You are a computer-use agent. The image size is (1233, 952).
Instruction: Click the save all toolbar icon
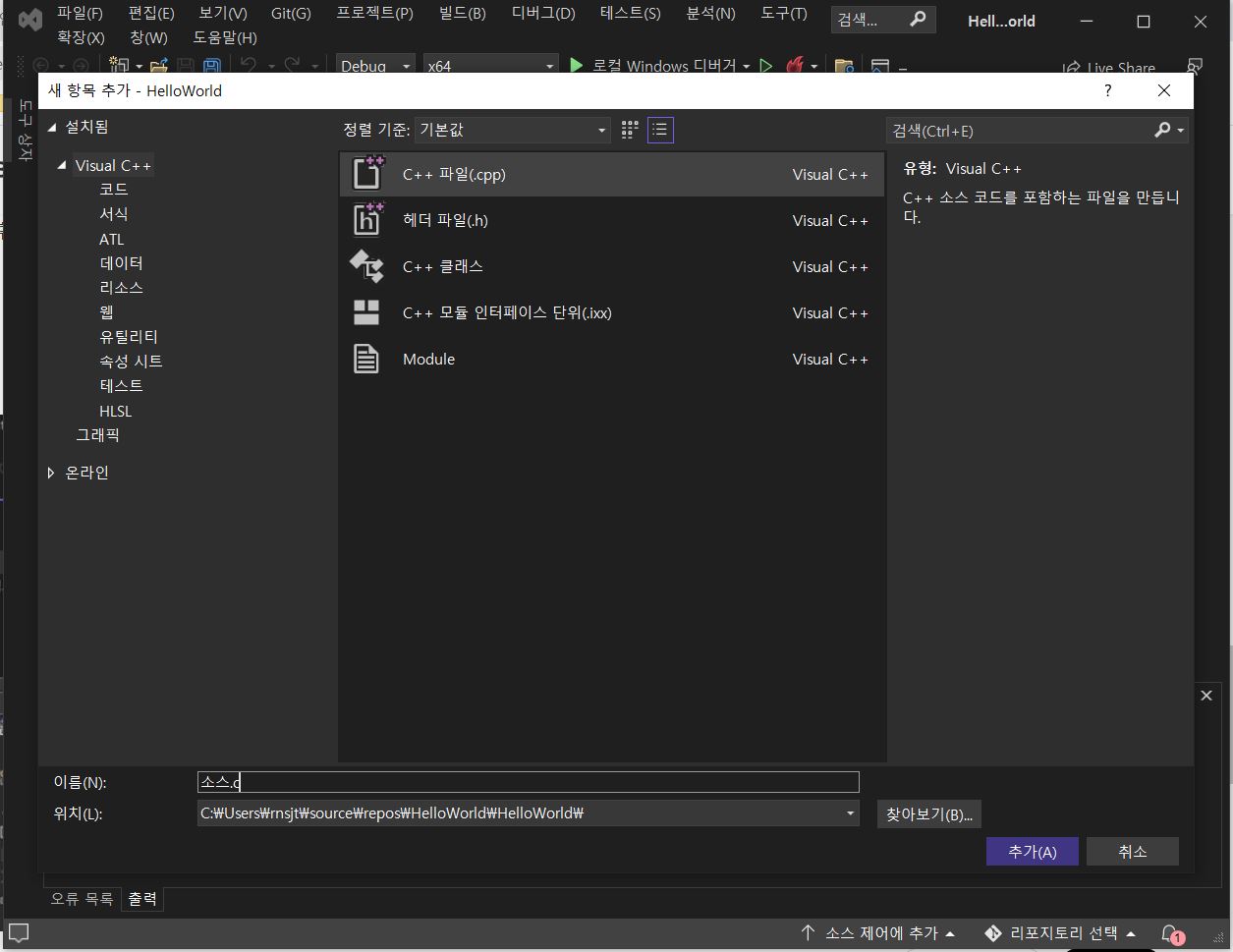pyautogui.click(x=211, y=66)
